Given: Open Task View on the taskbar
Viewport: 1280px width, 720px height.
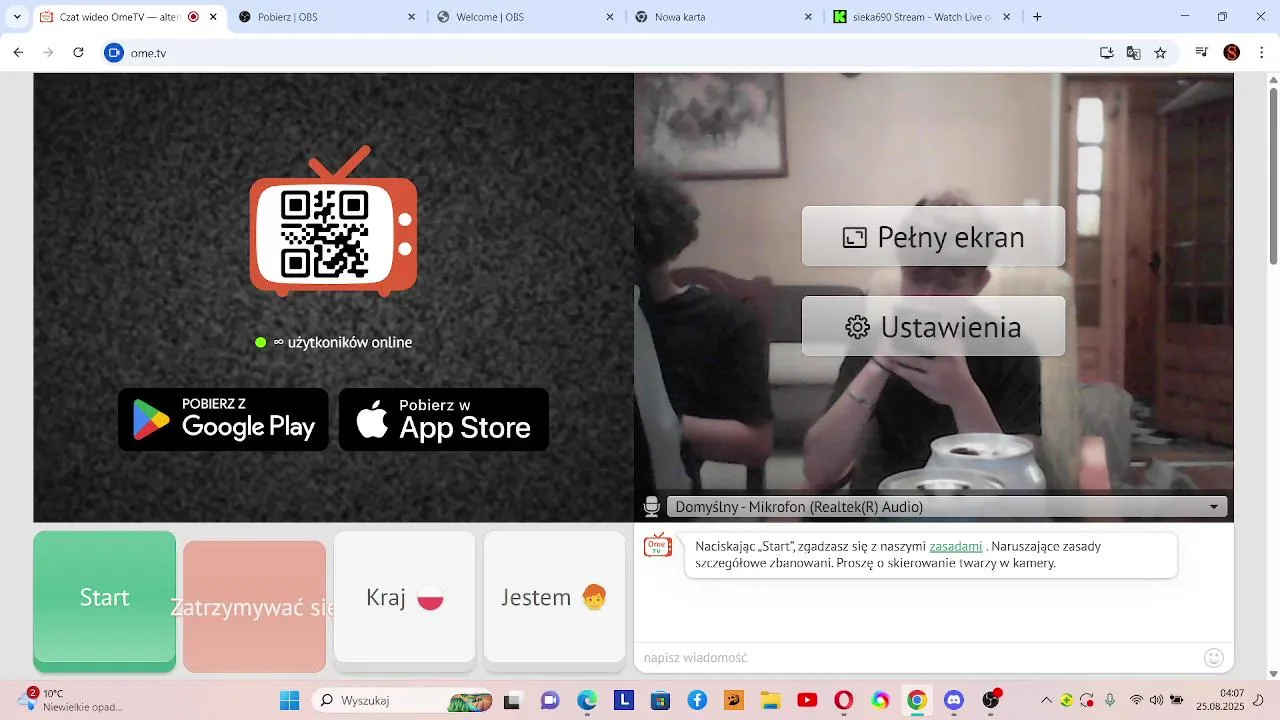Looking at the screenshot, I should [x=512, y=700].
